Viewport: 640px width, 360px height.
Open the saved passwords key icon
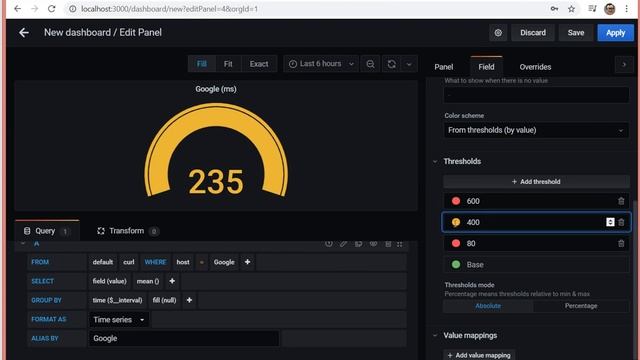[554, 9]
